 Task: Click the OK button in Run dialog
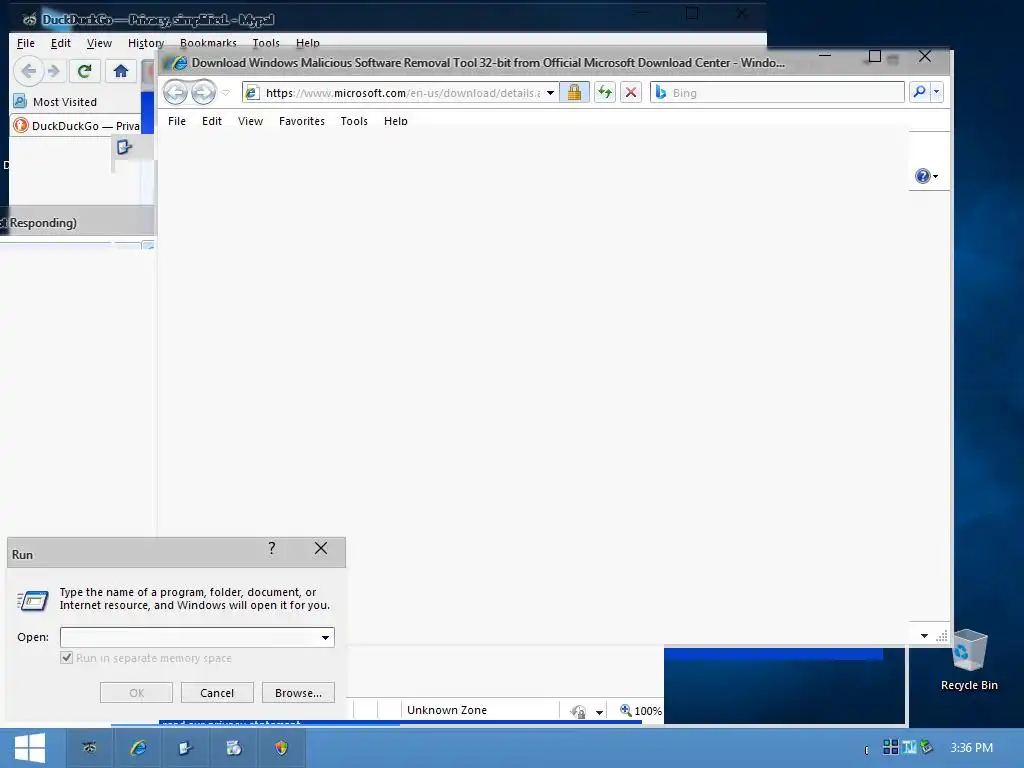(x=136, y=692)
